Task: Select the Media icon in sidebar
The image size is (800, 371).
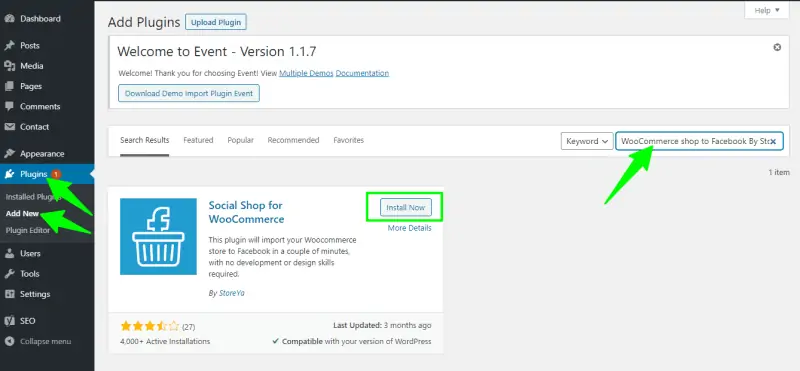Action: coord(9,66)
